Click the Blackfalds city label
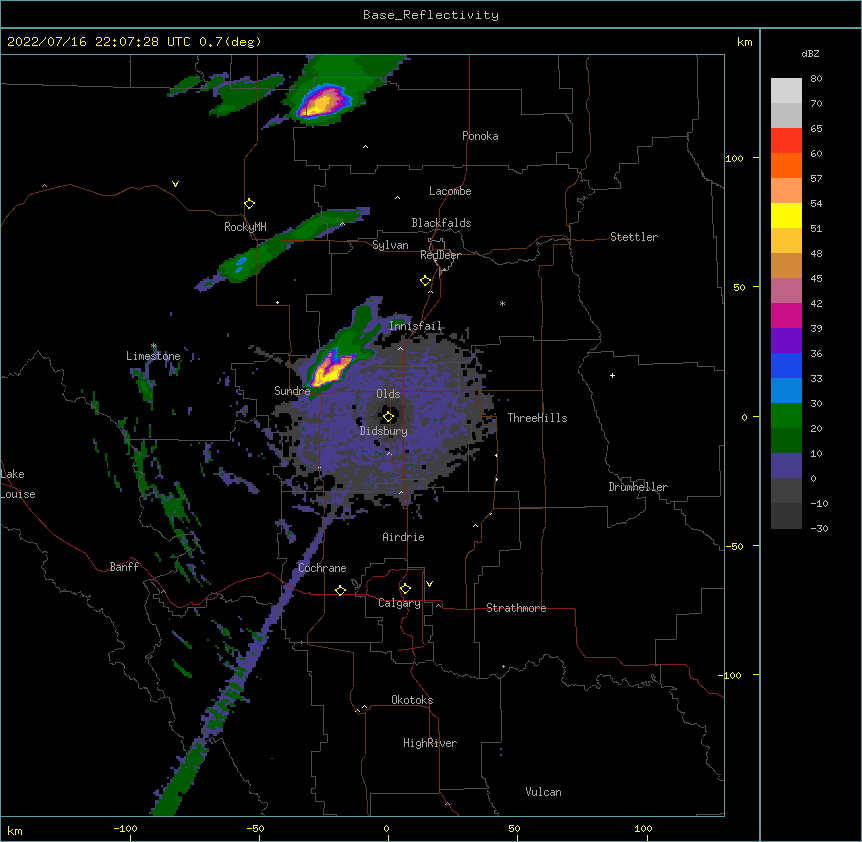The image size is (862, 842). coord(441,223)
